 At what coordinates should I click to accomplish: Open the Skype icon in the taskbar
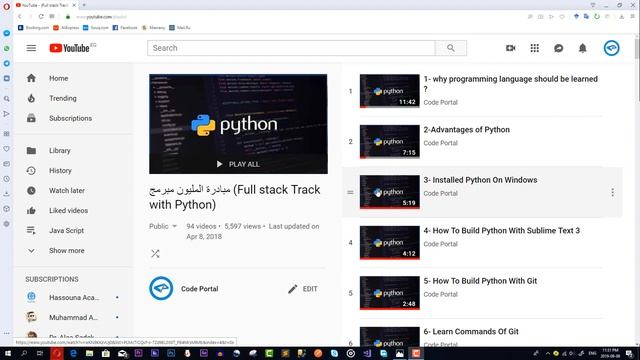(x=334, y=353)
